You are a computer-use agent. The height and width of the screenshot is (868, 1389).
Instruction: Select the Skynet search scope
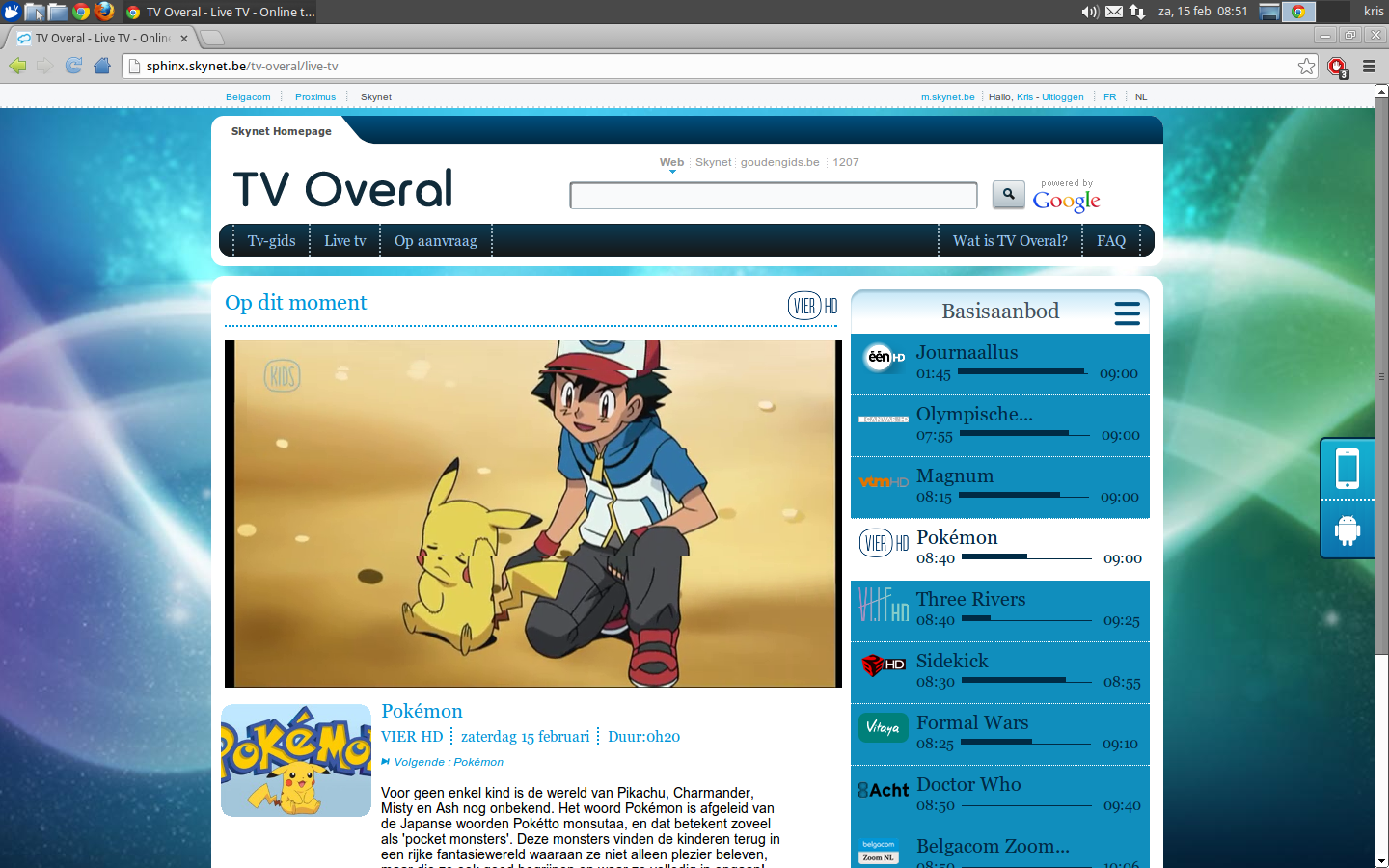(713, 162)
